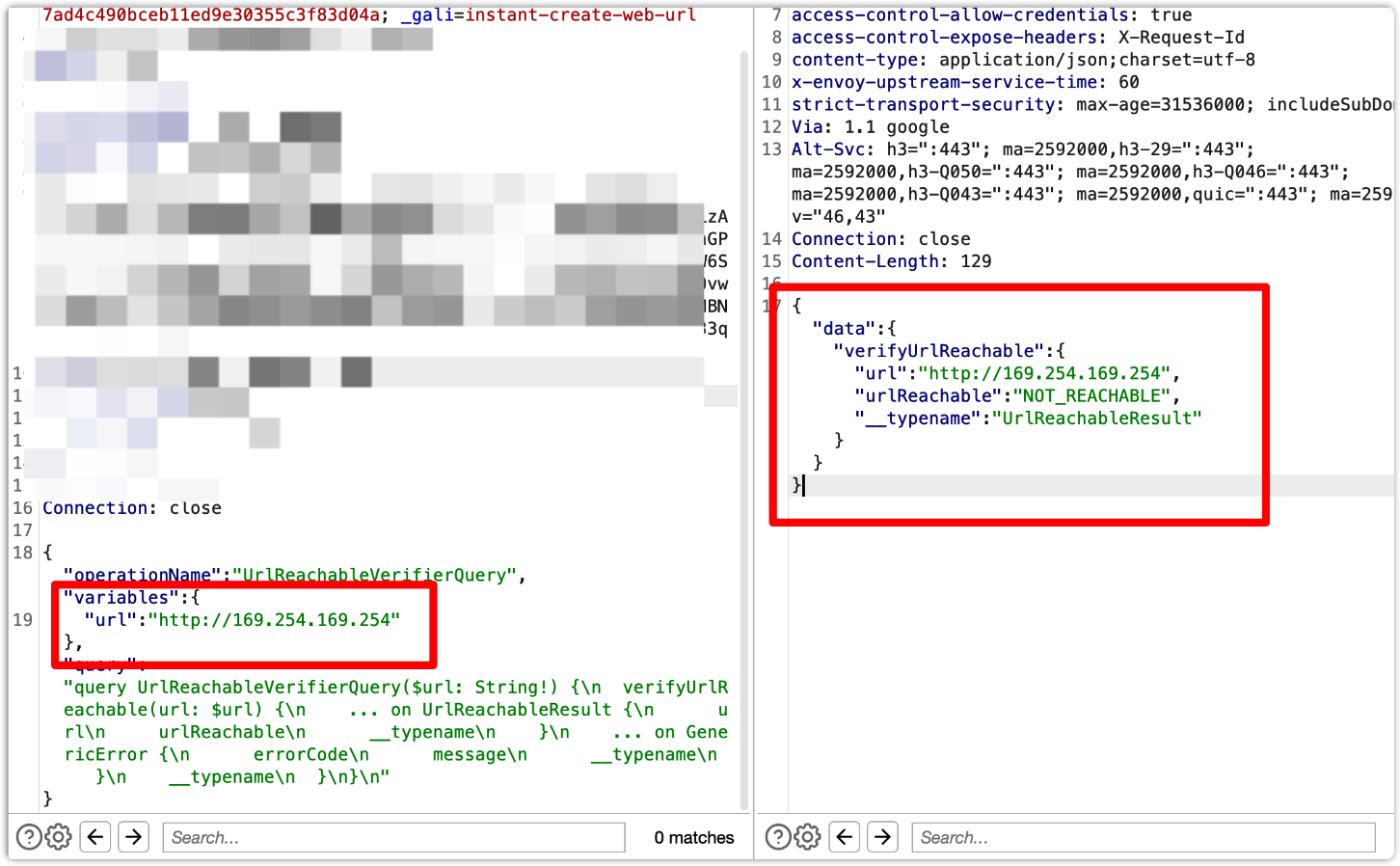Viewport: 1400px width, 866px height.
Task: Click the request pane vertical scrollbar
Action: point(744,429)
